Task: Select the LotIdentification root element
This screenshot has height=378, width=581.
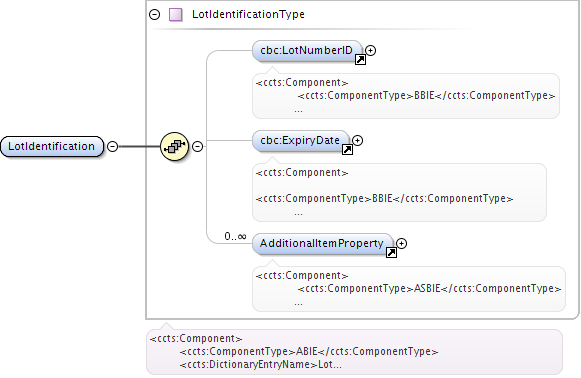Action: pyautogui.click(x=52, y=146)
